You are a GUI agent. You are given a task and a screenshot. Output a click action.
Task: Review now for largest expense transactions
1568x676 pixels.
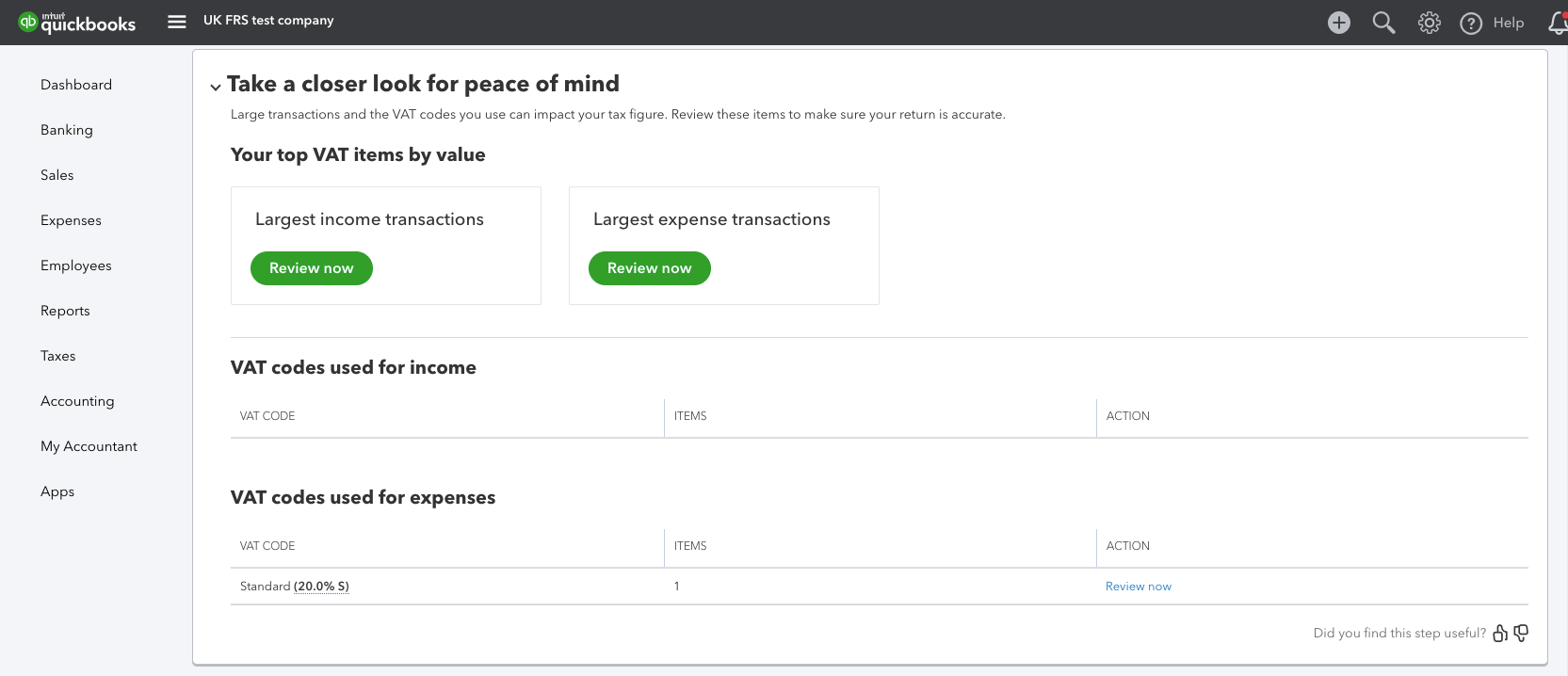click(650, 268)
